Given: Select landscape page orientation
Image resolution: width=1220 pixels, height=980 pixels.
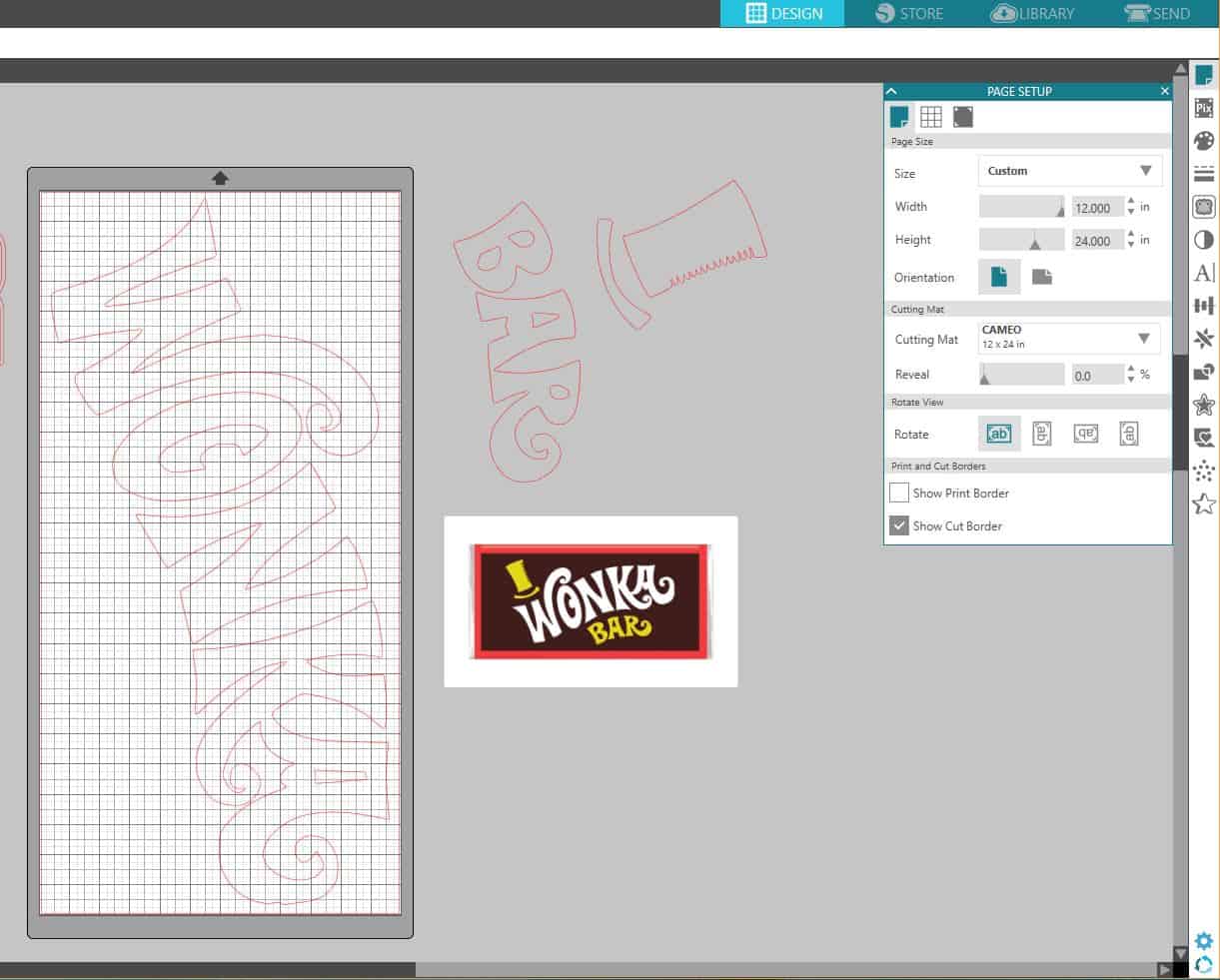Looking at the screenshot, I should coord(1041,277).
